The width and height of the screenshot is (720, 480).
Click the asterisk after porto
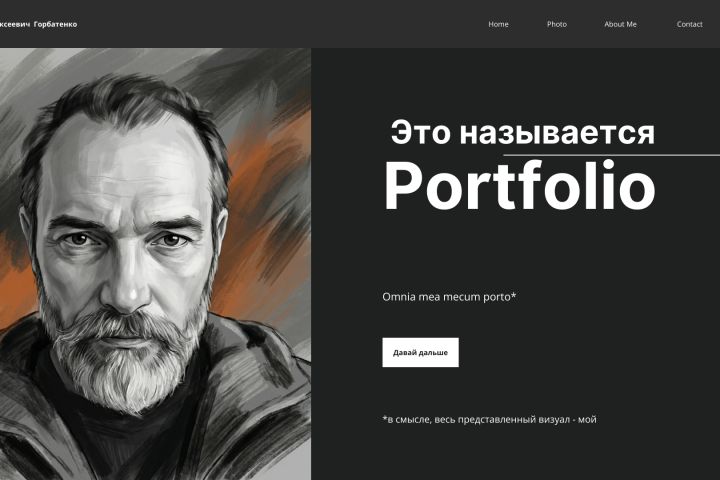(514, 295)
